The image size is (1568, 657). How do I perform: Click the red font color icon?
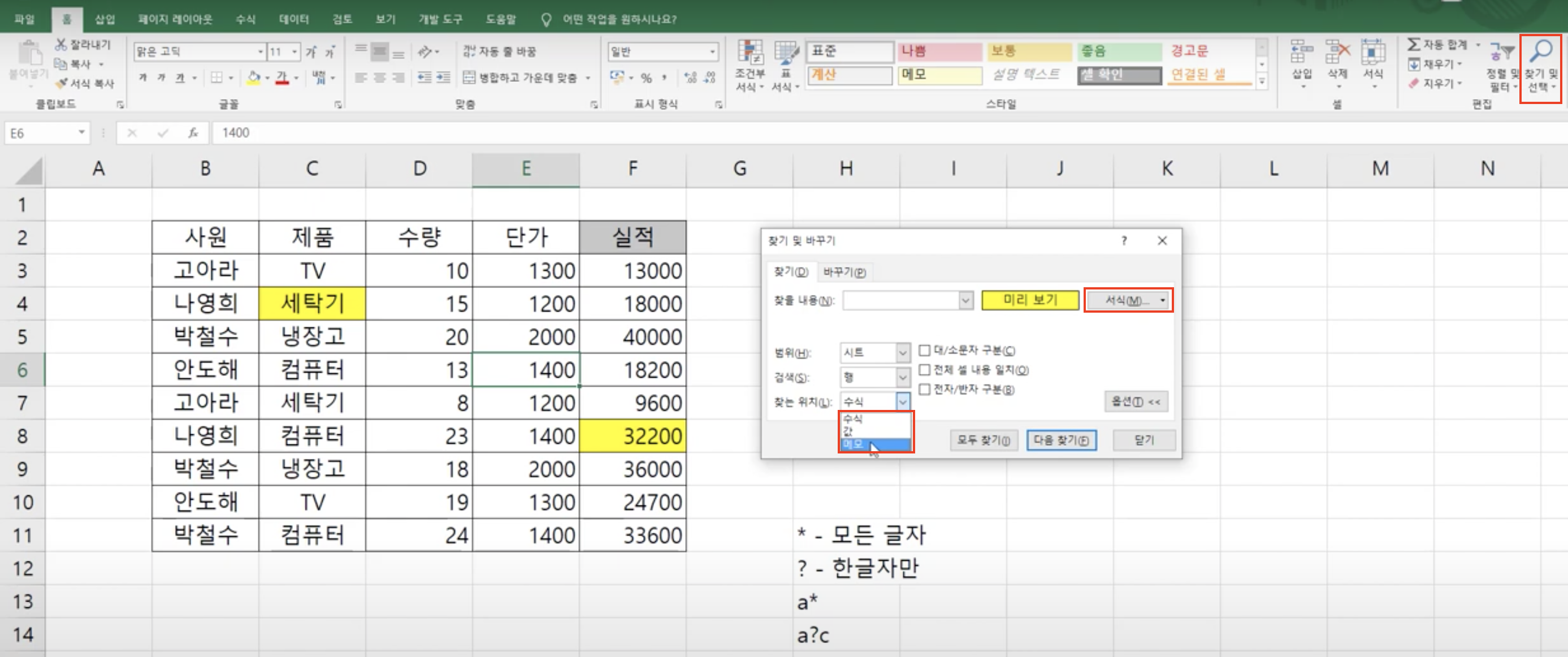click(x=282, y=77)
